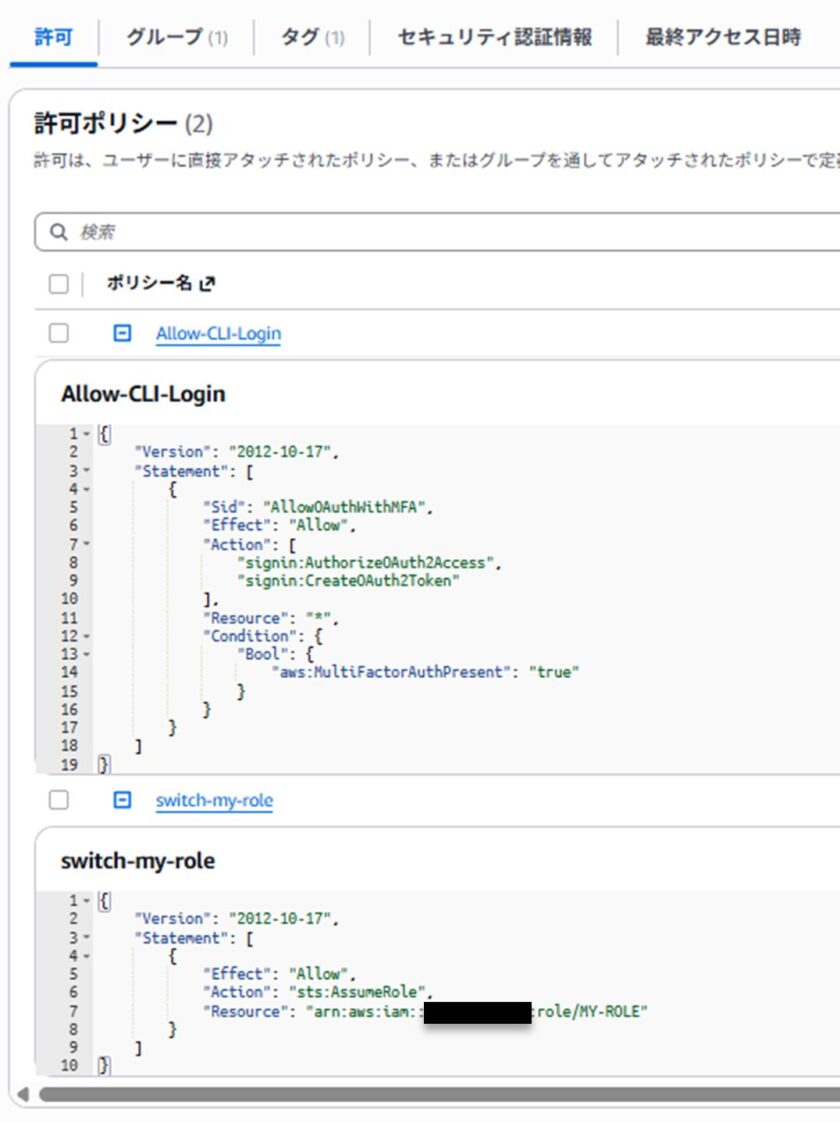840x1123 pixels.
Task: Fold the Condition block at line 12
Action: coord(87,636)
